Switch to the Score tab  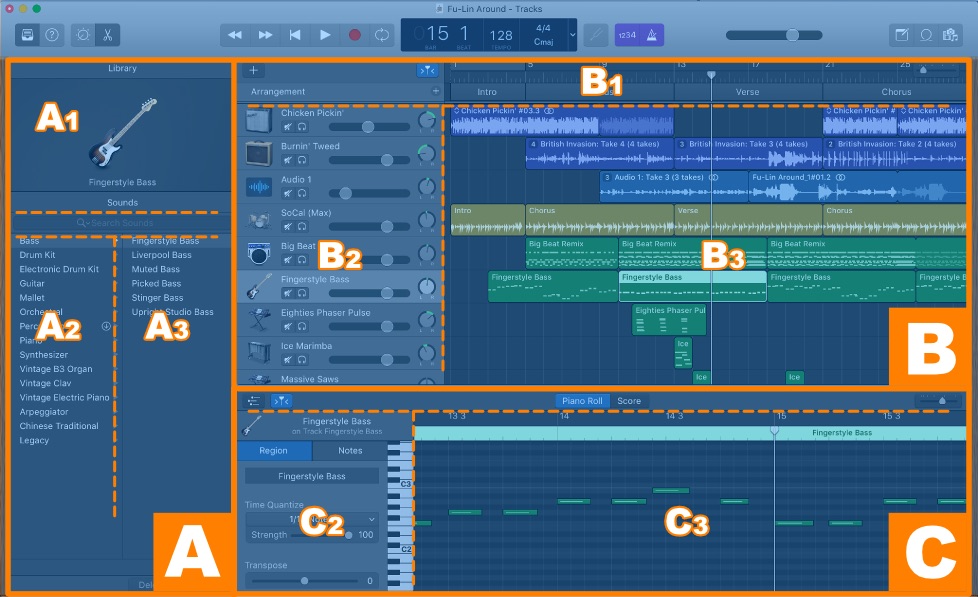point(628,401)
